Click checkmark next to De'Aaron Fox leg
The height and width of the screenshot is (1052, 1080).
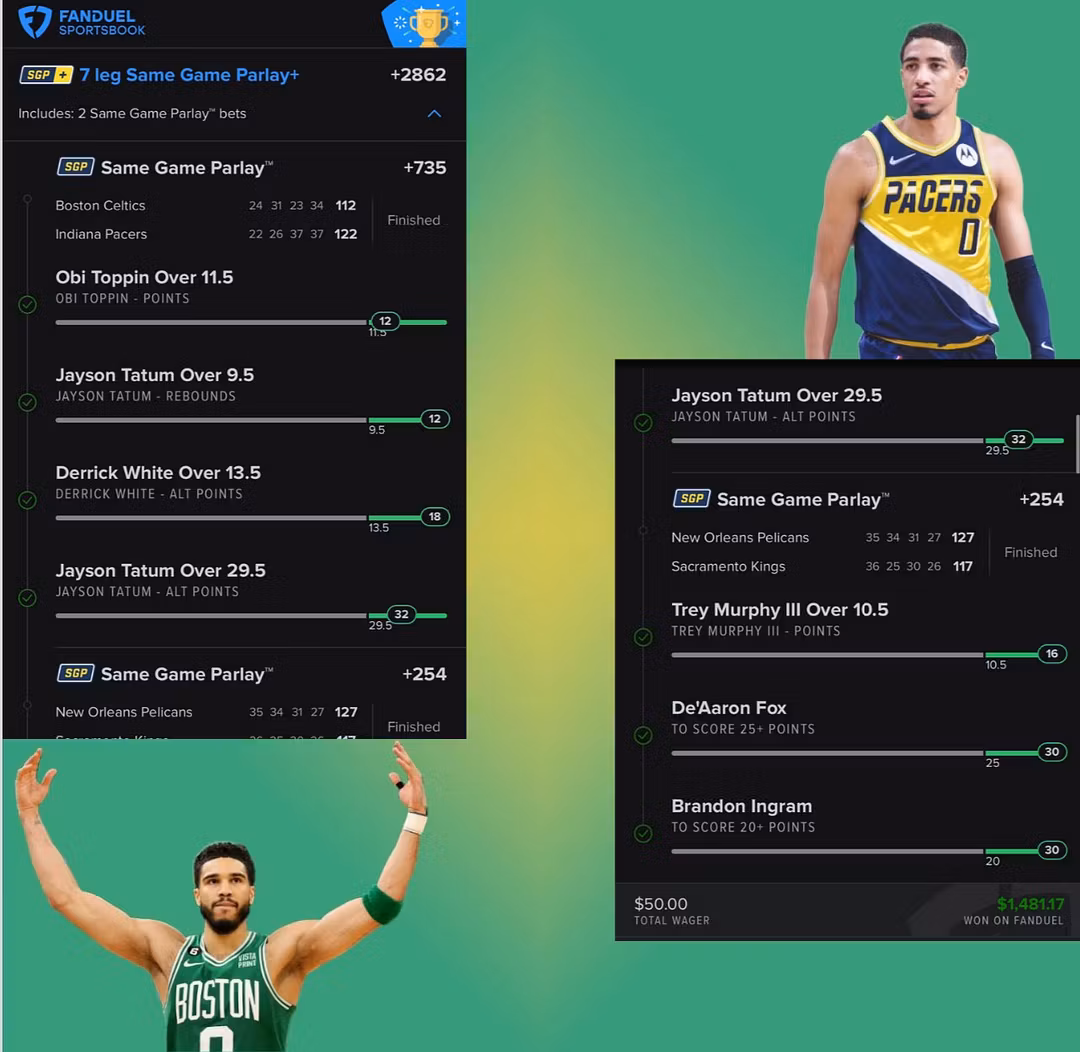click(644, 735)
